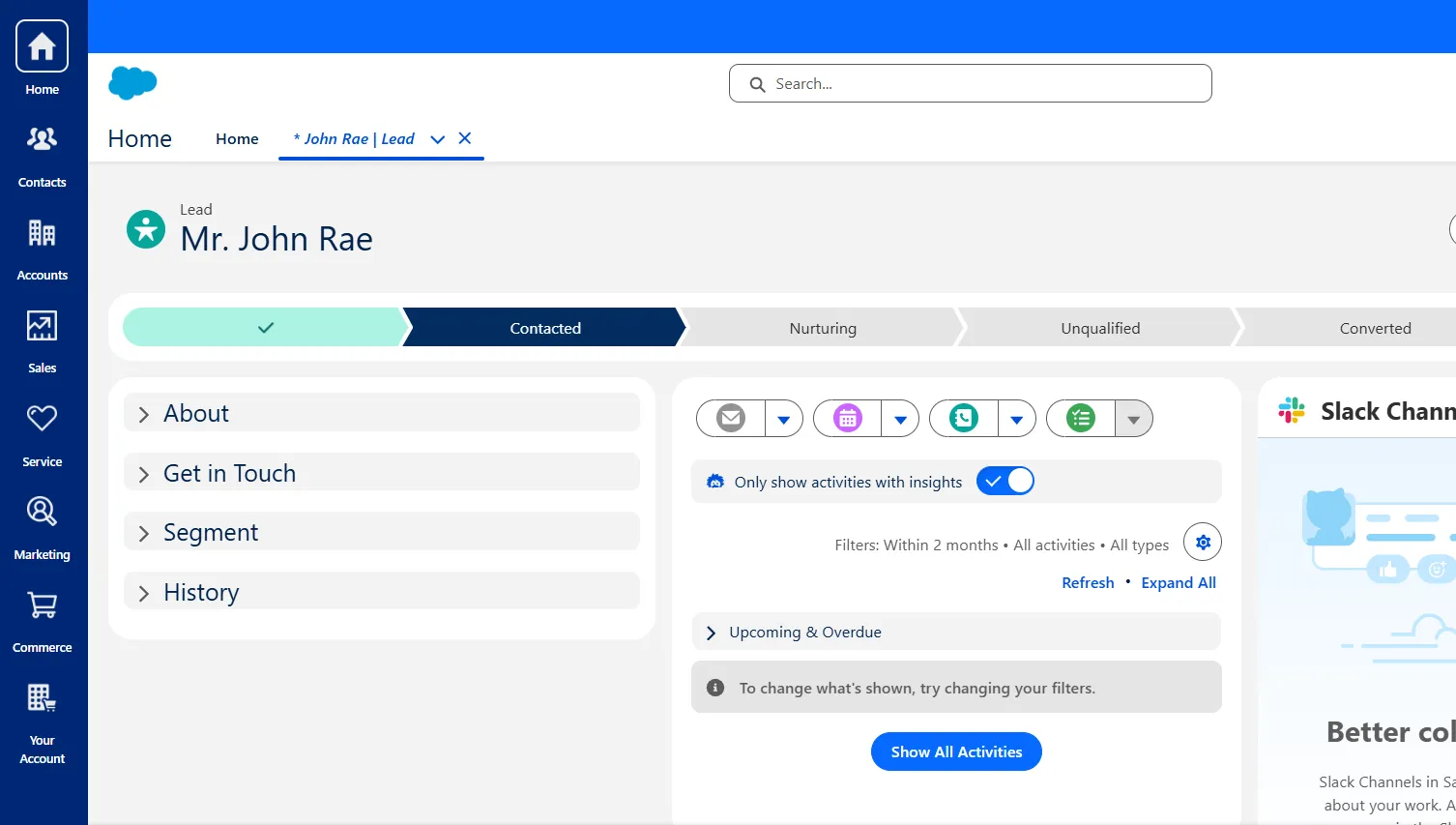The width and height of the screenshot is (1456, 825).
Task: Select the Converted path stage
Action: [x=1375, y=328]
